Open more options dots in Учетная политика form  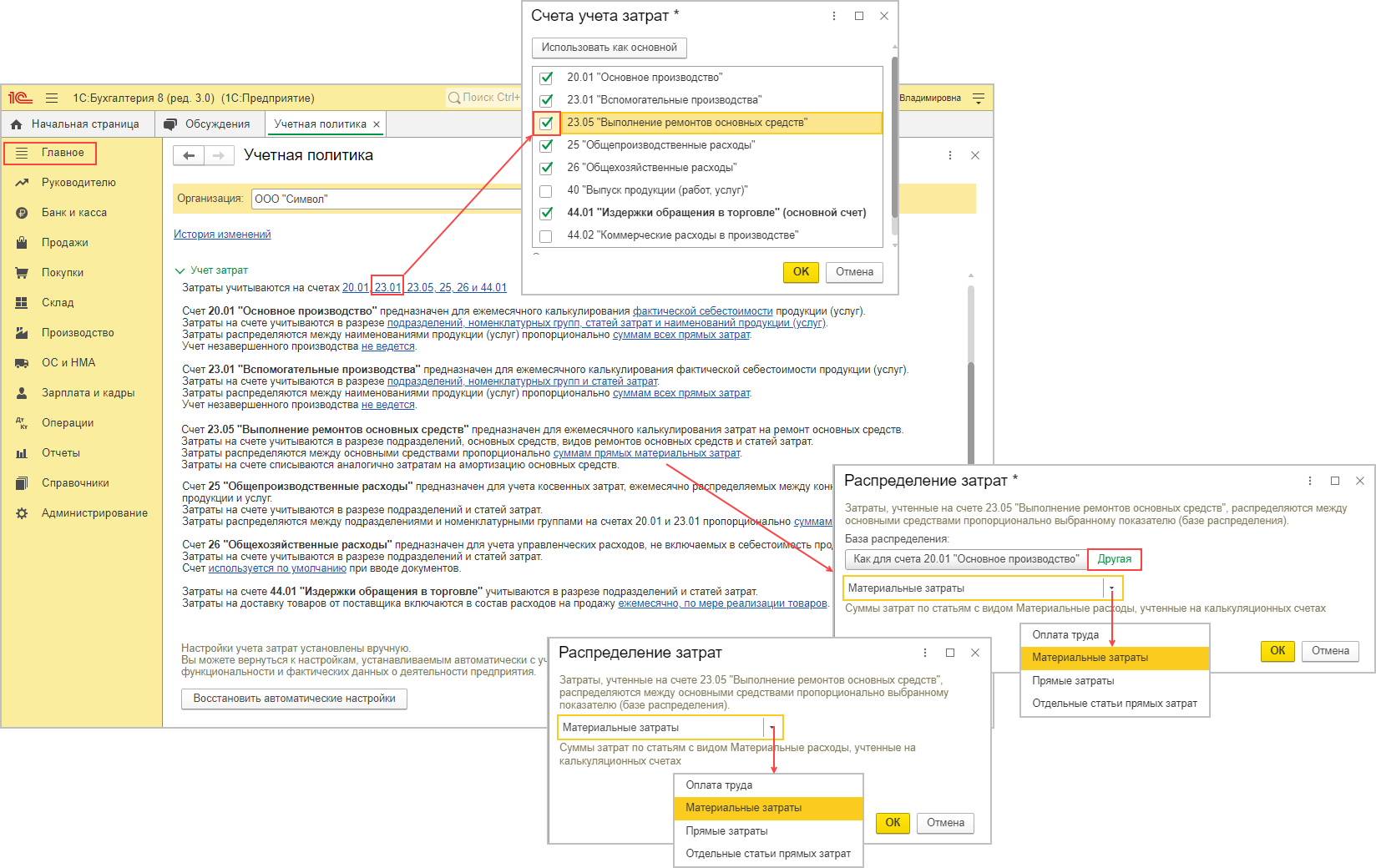tap(949, 155)
